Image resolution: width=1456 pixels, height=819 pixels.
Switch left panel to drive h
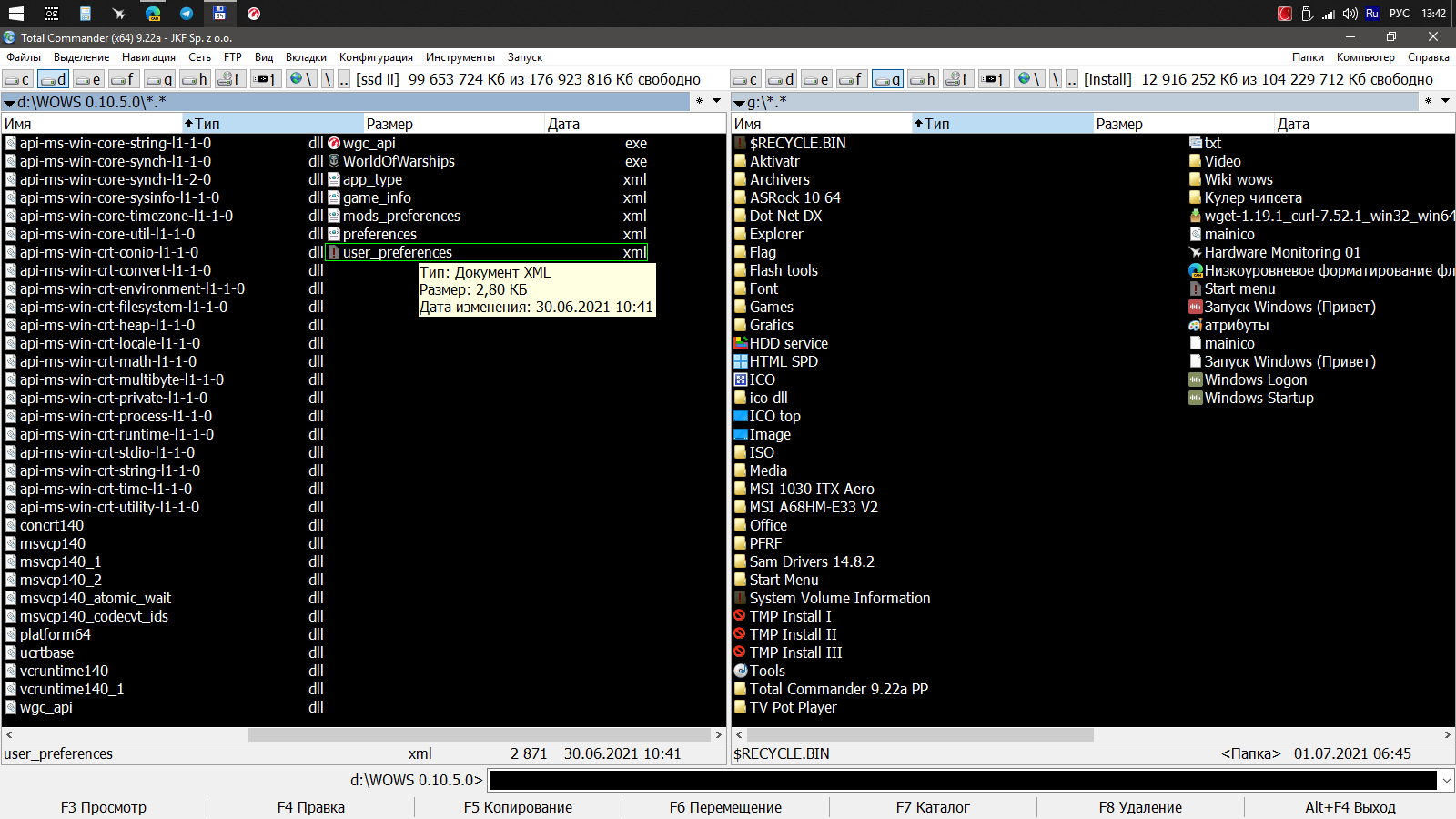[x=196, y=79]
